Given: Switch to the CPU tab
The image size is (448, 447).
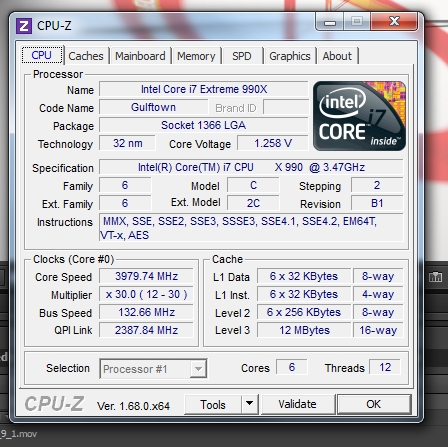Looking at the screenshot, I should (42, 55).
